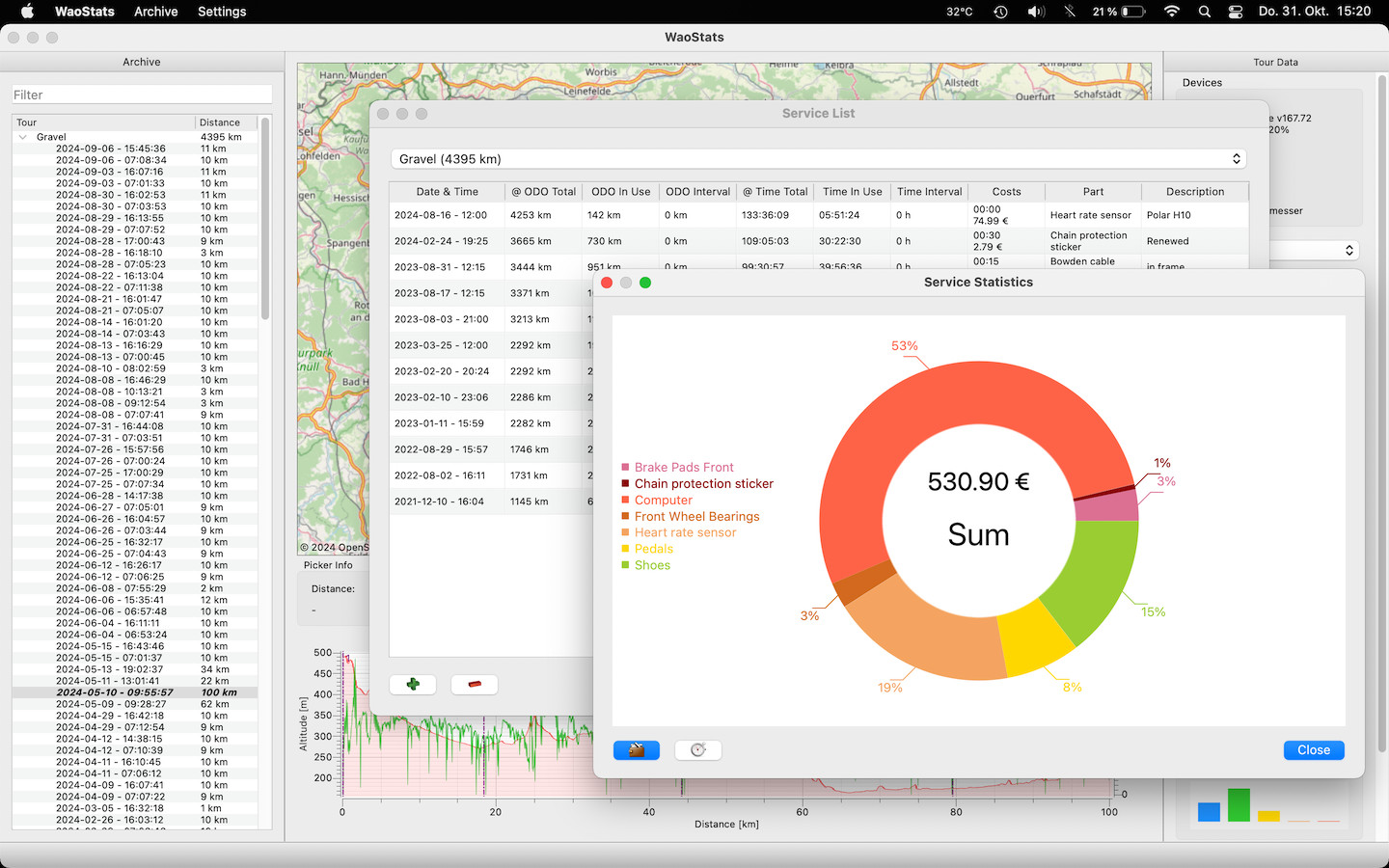Click the Wi-Fi status icon
The image size is (1389, 868).
click(1172, 12)
